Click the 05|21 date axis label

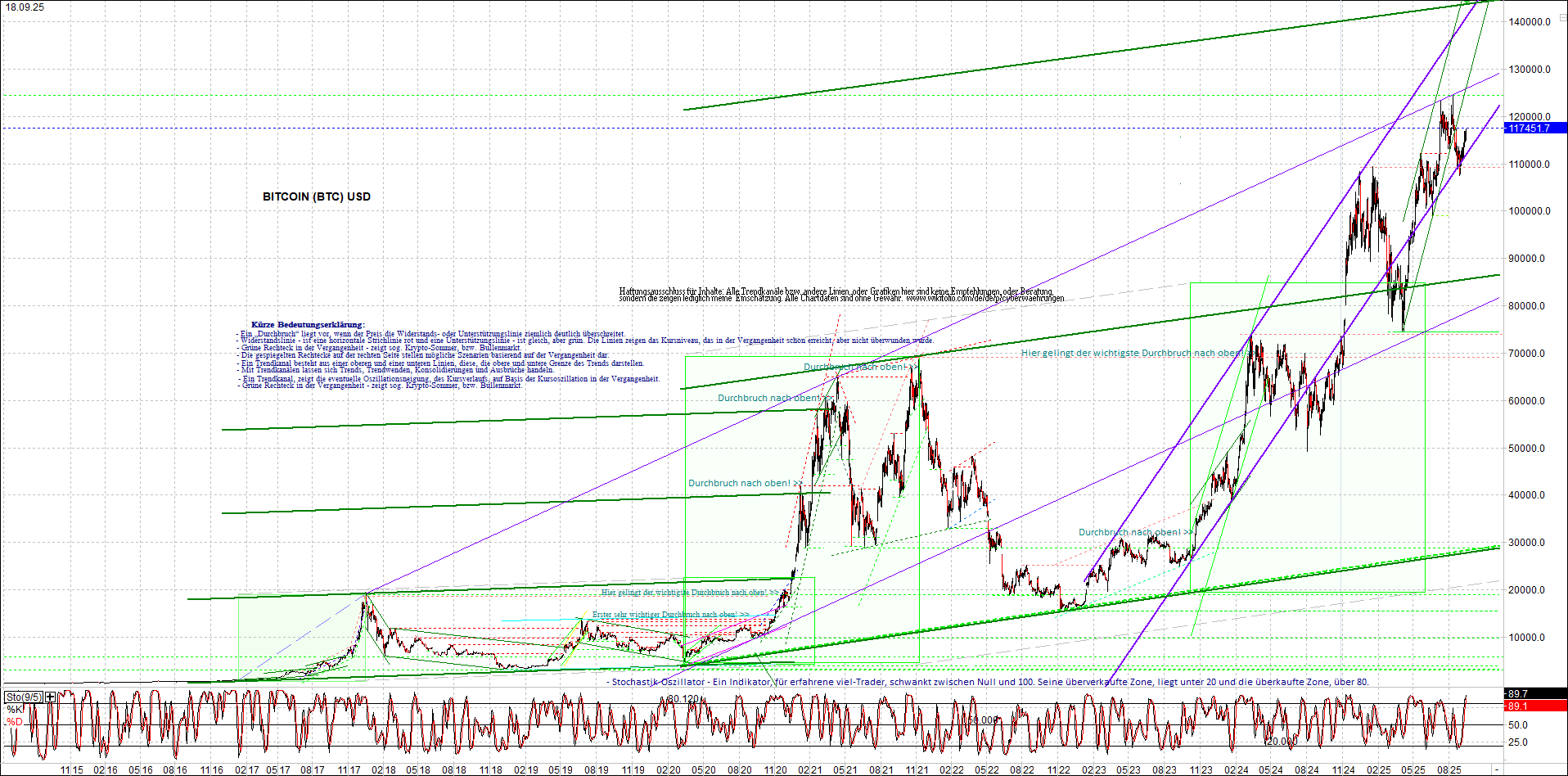coord(845,770)
